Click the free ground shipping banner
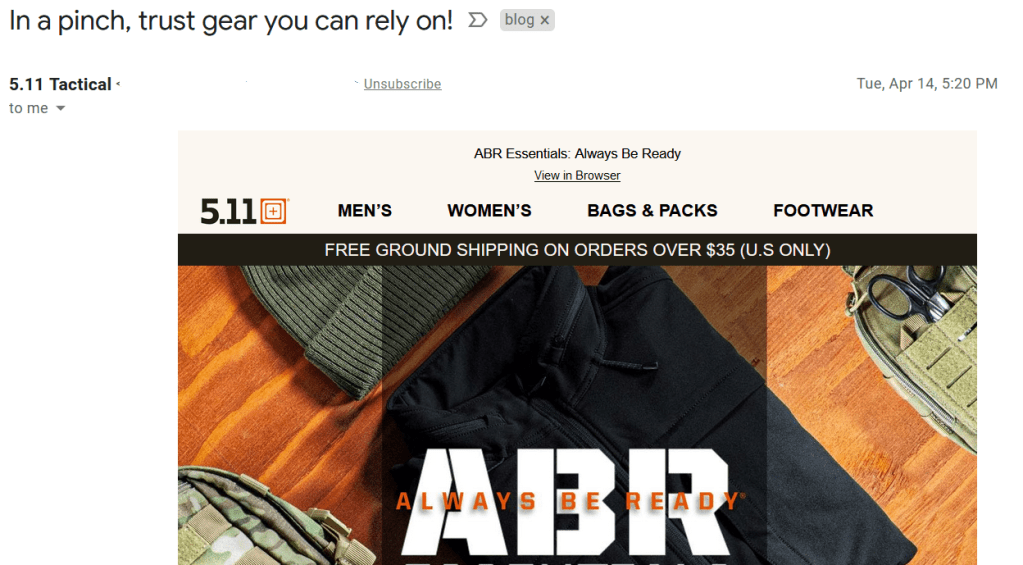1023x565 pixels. pos(577,250)
